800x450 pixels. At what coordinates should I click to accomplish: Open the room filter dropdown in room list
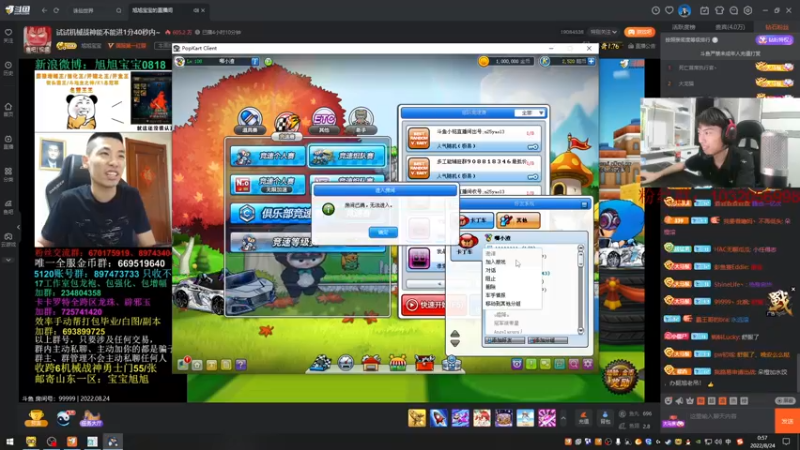(530, 113)
